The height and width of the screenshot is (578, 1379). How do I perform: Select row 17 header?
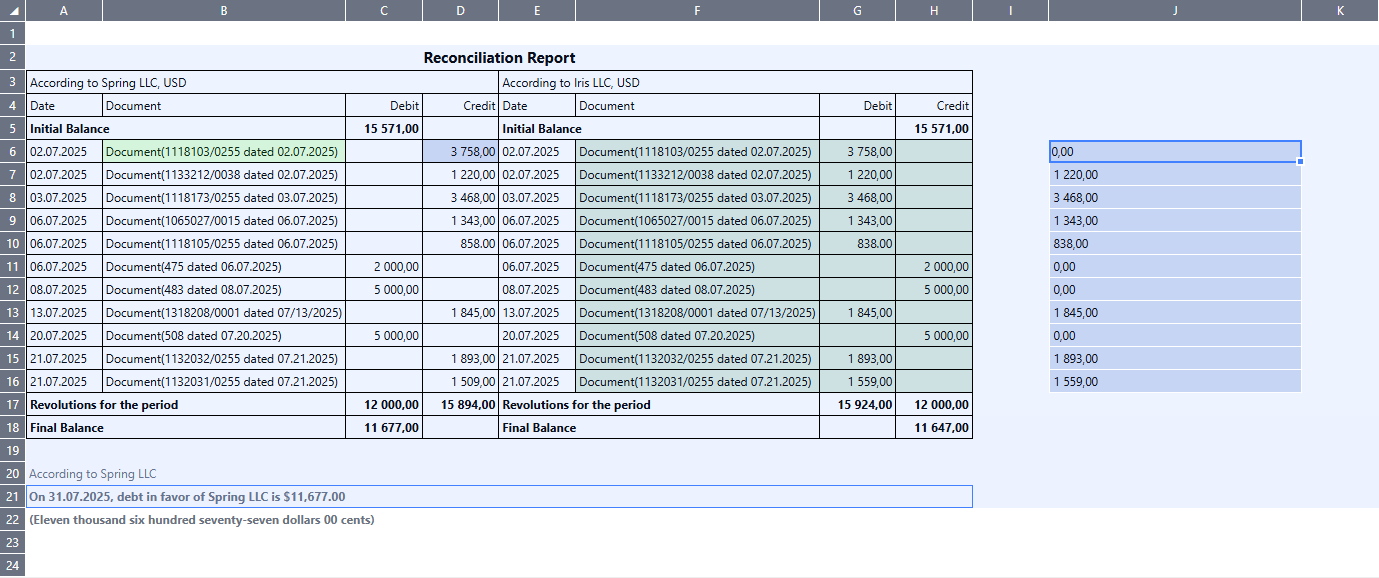12,405
